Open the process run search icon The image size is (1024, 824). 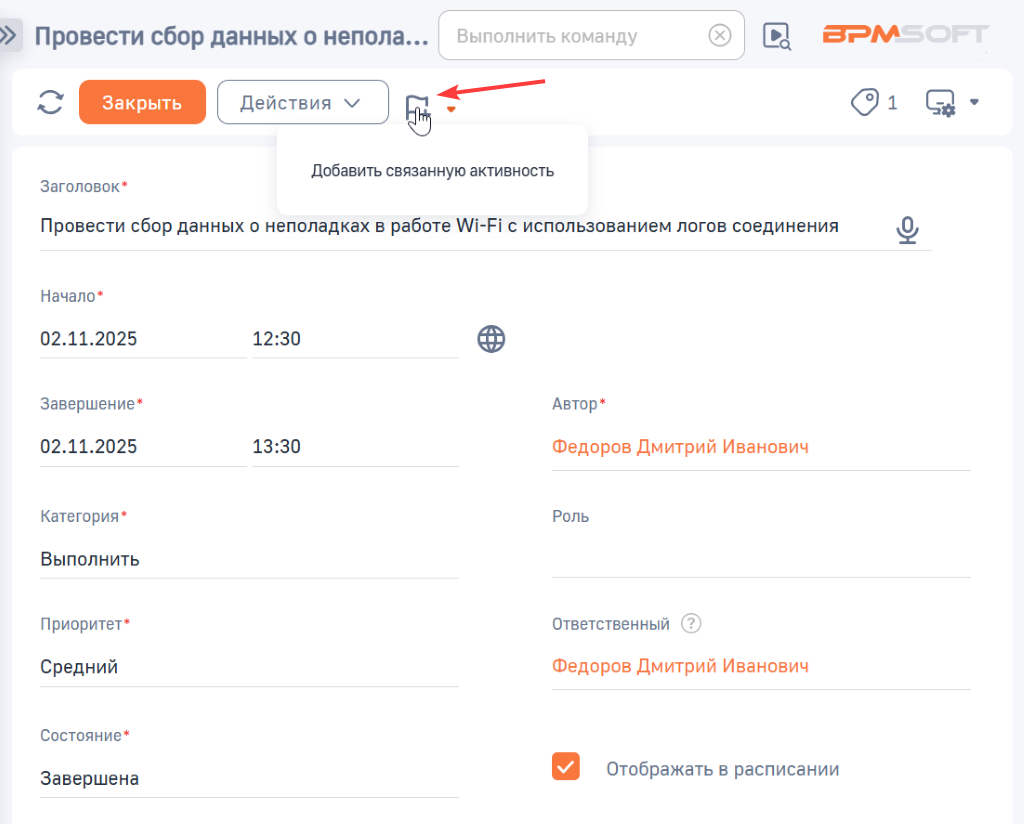click(x=776, y=36)
